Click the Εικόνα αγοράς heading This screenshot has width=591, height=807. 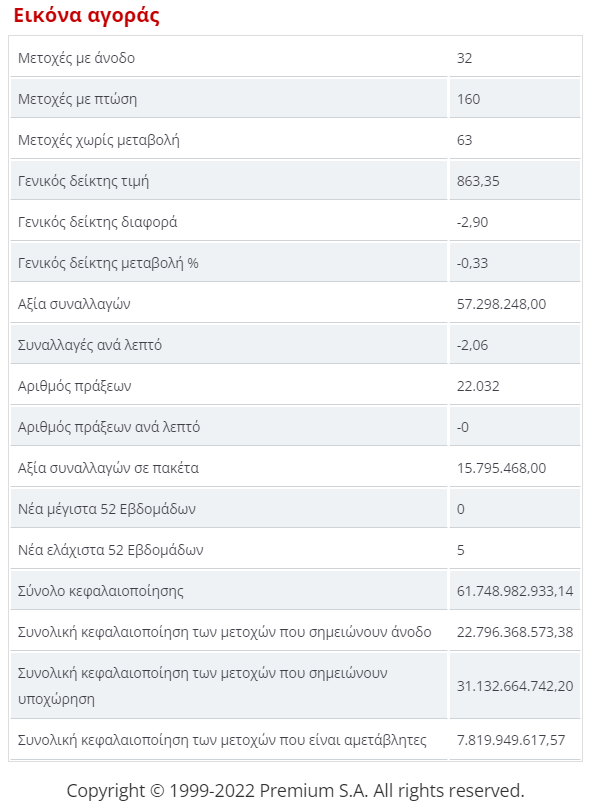click(x=86, y=15)
